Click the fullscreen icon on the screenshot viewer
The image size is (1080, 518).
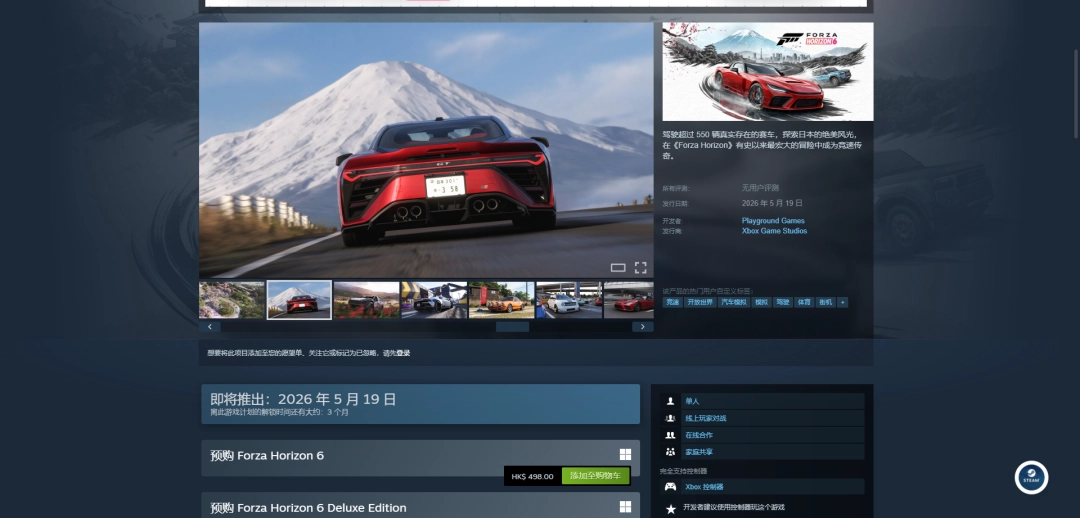(641, 267)
